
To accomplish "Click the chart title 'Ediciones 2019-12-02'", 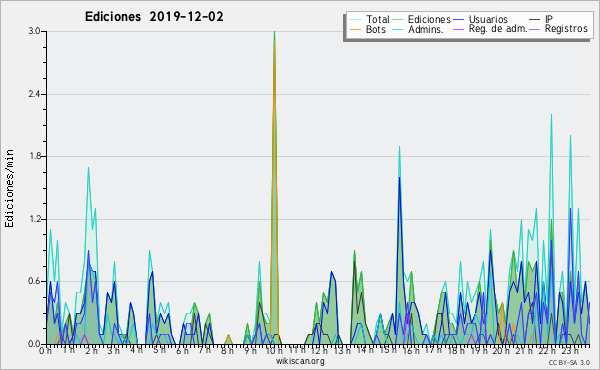I will coord(154,17).
